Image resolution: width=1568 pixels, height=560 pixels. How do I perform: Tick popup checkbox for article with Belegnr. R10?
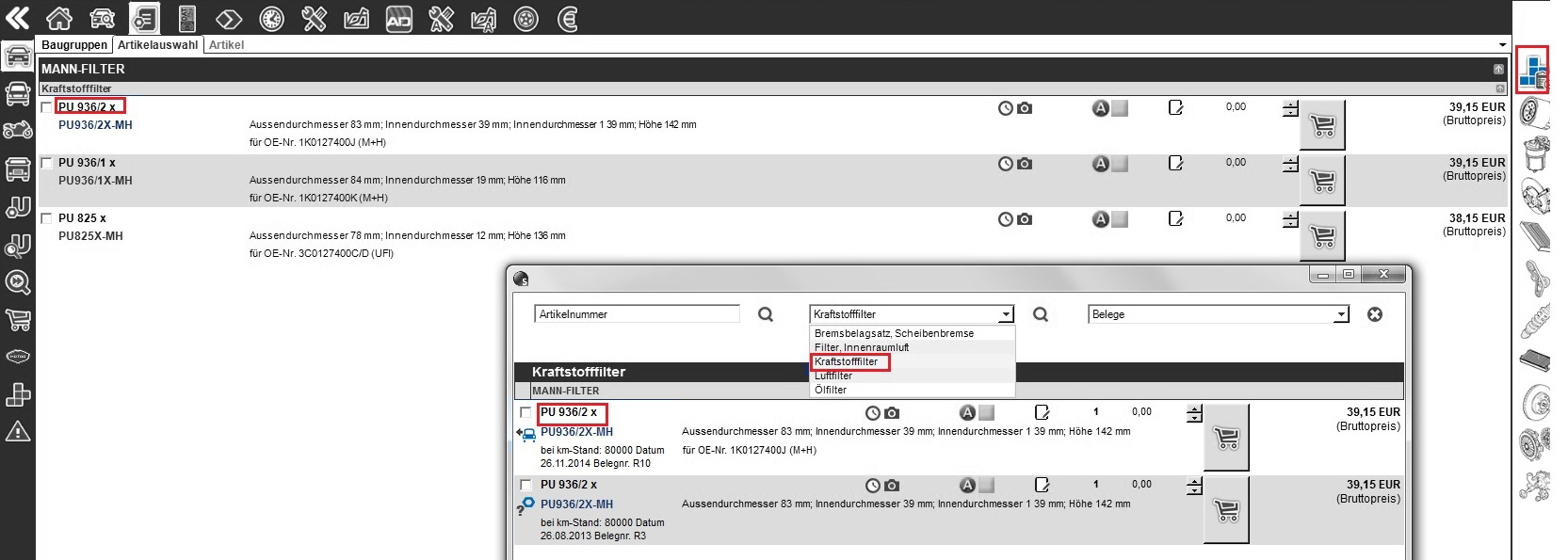(x=525, y=412)
